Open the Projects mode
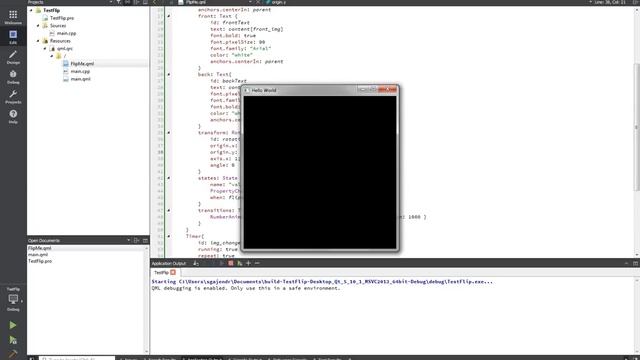 13,97
